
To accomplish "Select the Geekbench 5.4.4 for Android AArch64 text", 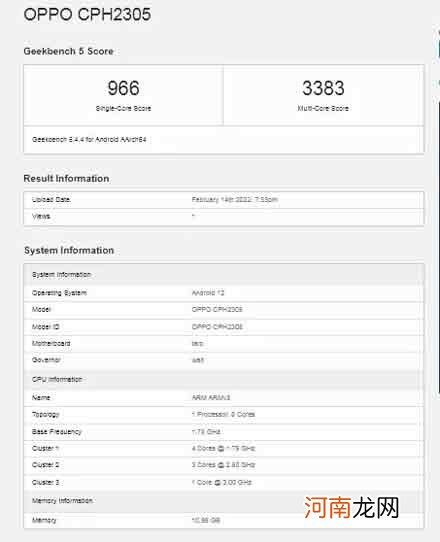I will [x=89, y=139].
